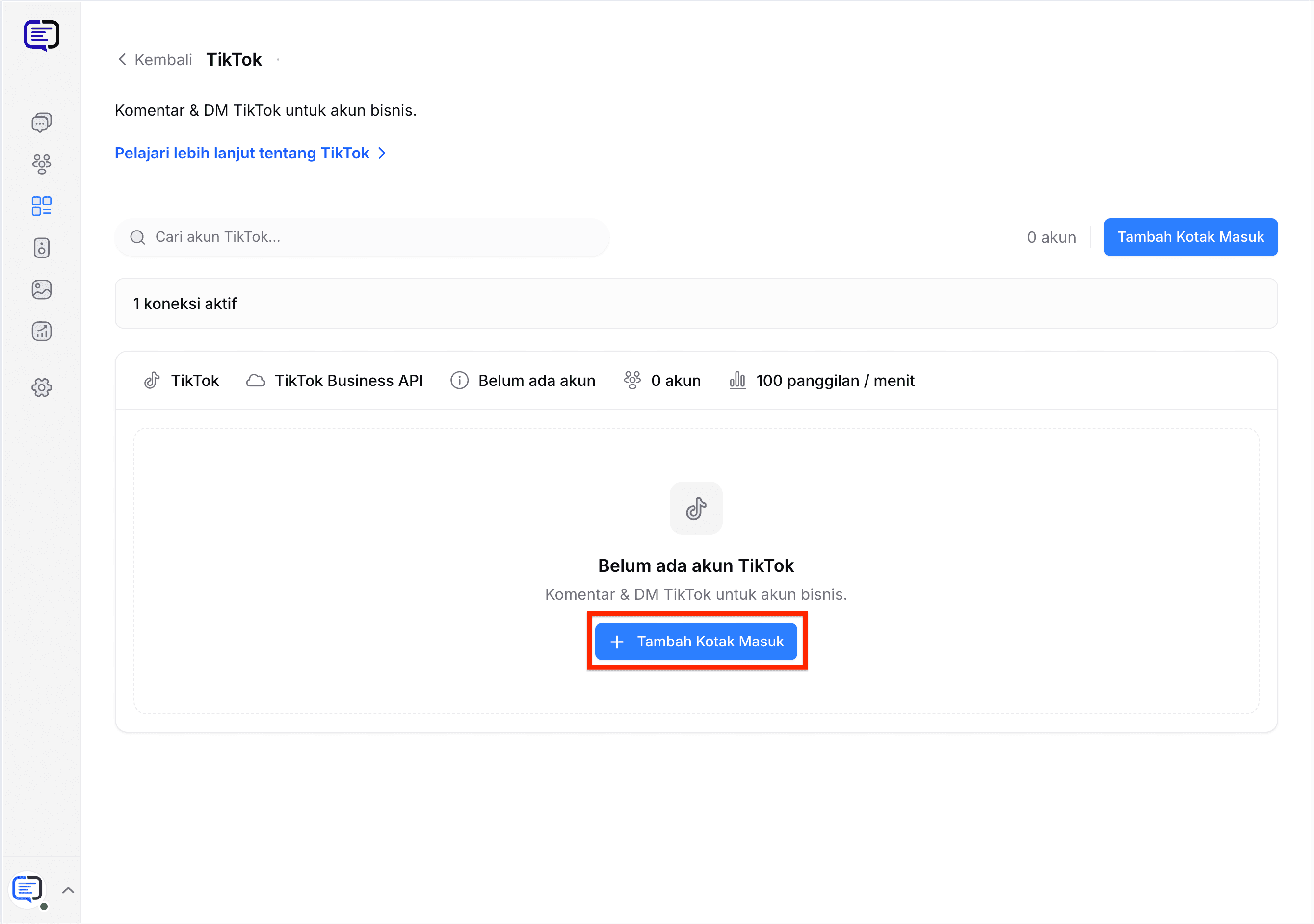
Task: Click the TikTok page title
Action: pos(234,59)
